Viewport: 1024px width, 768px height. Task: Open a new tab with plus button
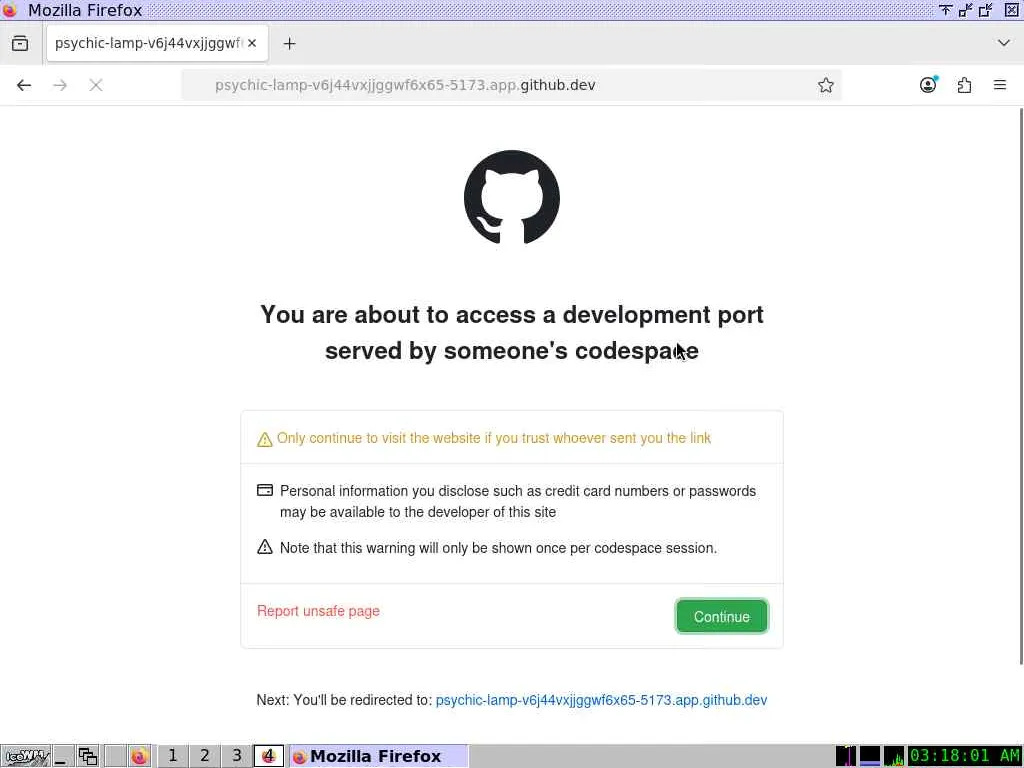289,43
